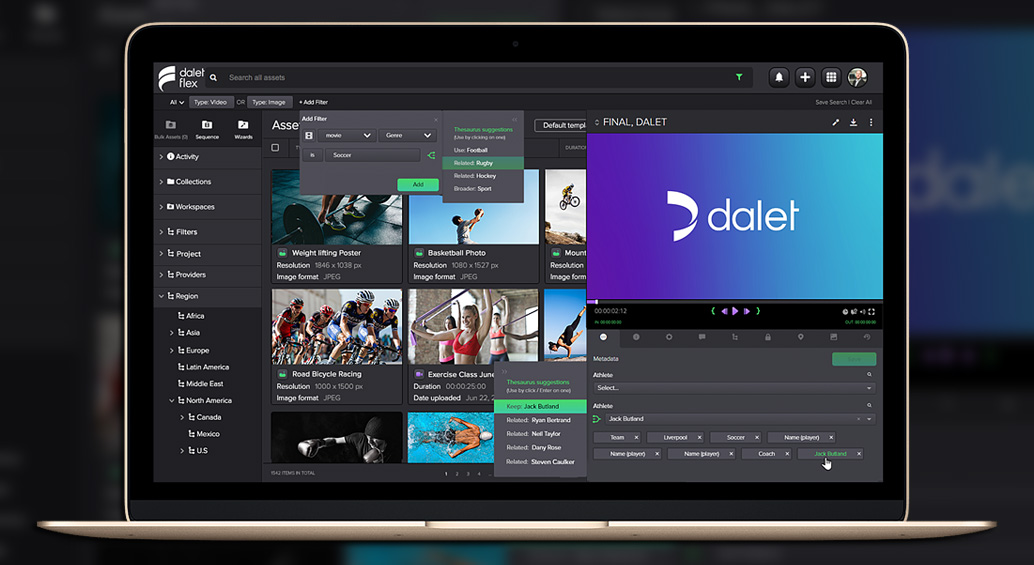Switch to the hierarchy tab in asset panel
The height and width of the screenshot is (565, 1034).
735,337
